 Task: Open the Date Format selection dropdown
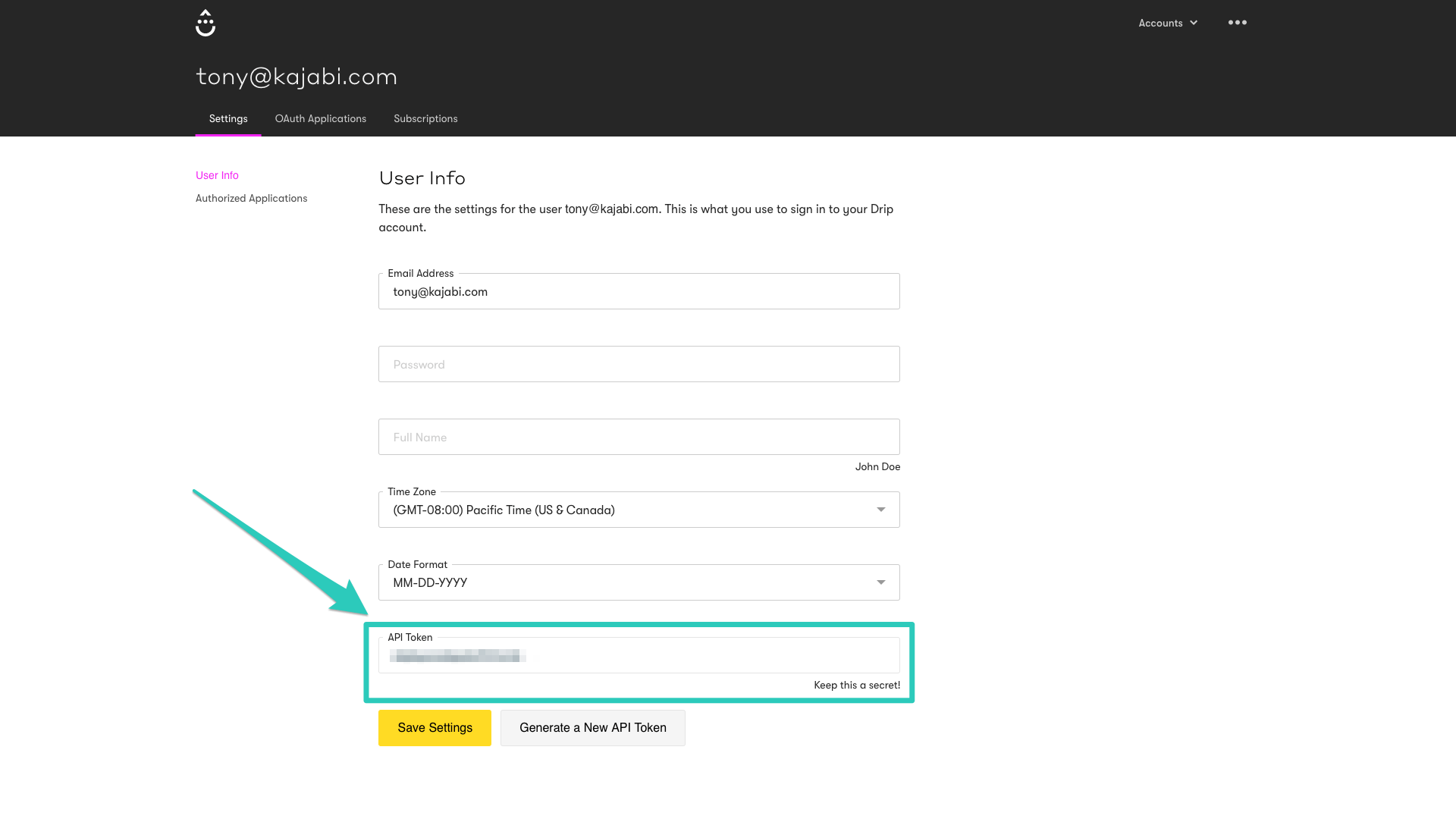(x=639, y=582)
